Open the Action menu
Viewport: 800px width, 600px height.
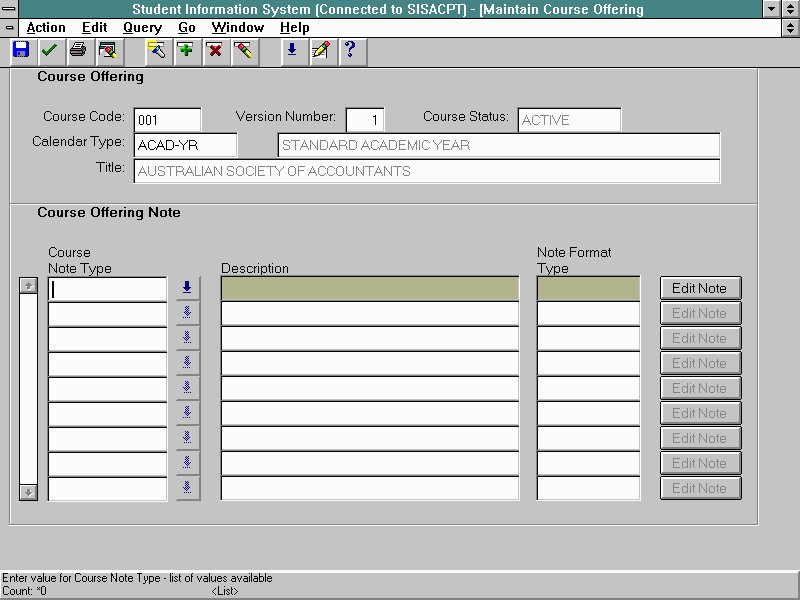[46, 28]
